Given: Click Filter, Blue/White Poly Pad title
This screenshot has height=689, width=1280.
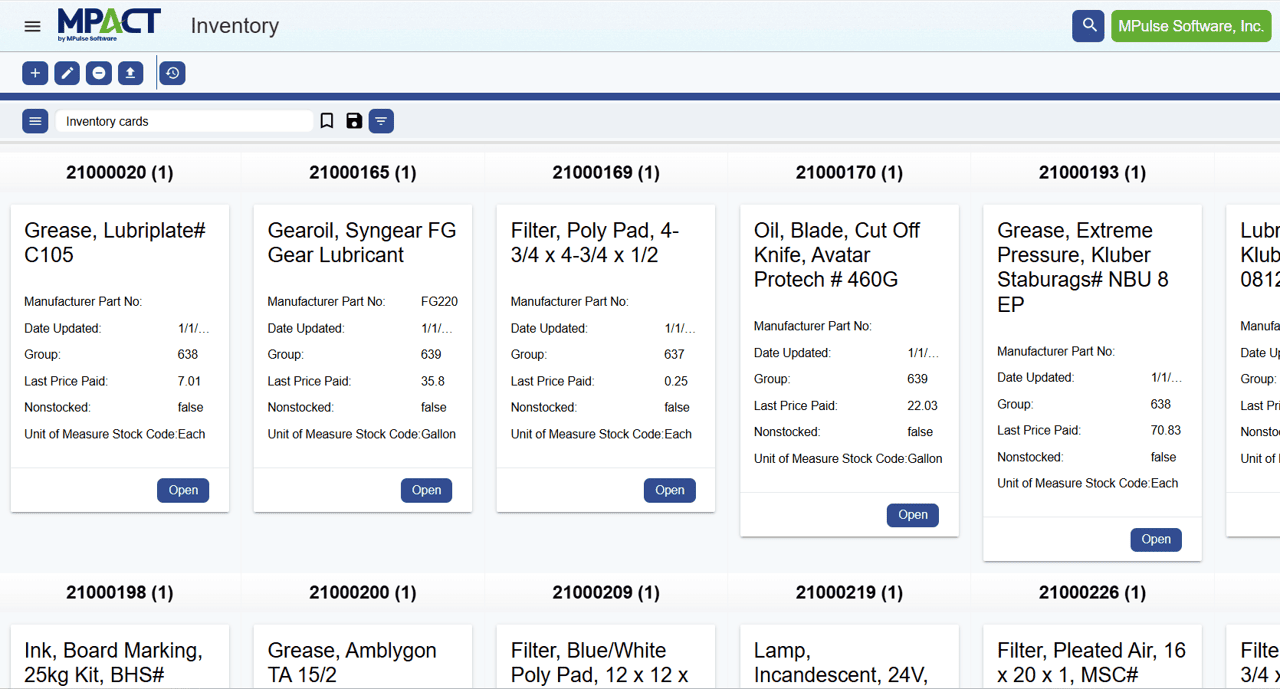Looking at the screenshot, I should point(600,662).
